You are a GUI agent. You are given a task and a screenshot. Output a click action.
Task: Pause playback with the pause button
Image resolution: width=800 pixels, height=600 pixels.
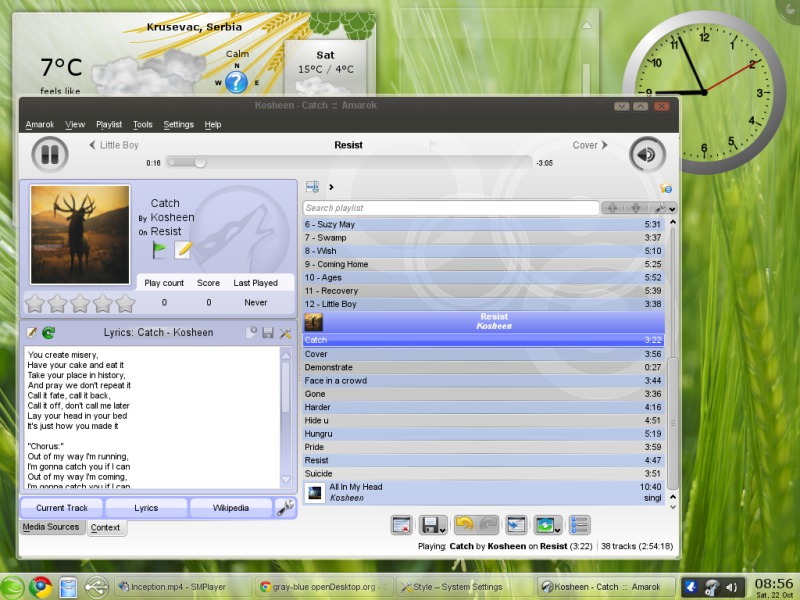50,155
